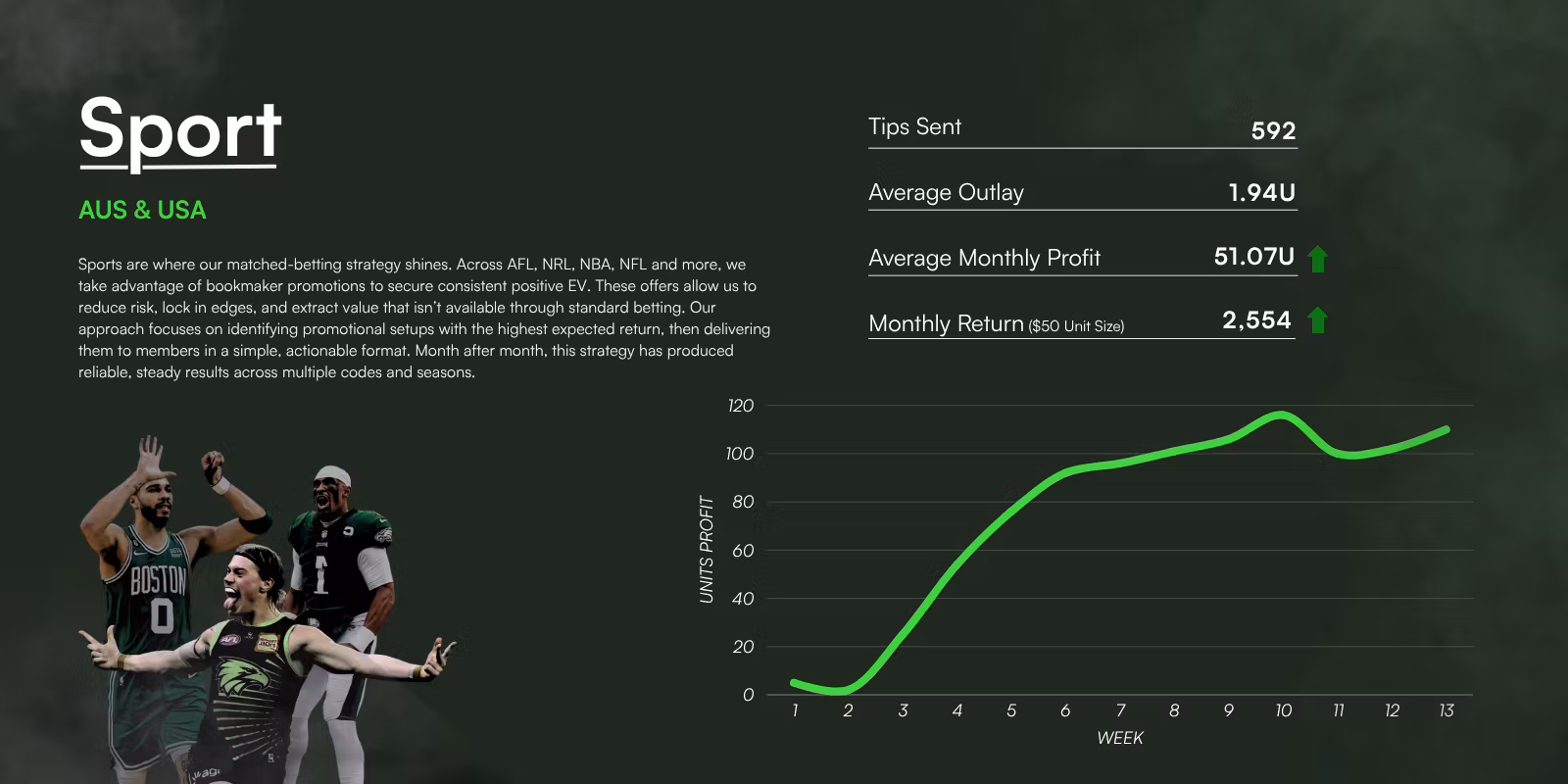Viewport: 1568px width, 784px height.
Task: Select the Average Outlay label
Action: point(946,193)
